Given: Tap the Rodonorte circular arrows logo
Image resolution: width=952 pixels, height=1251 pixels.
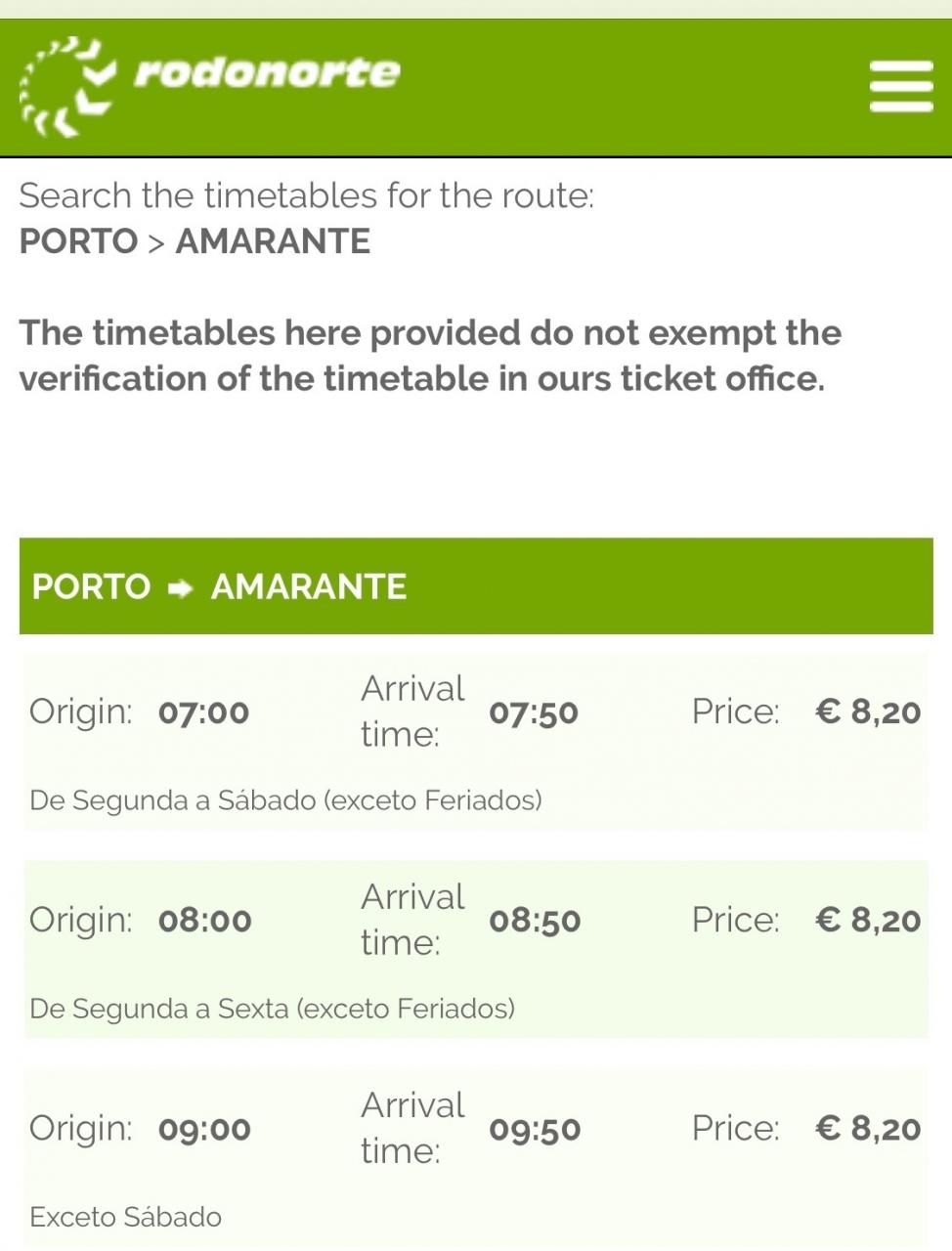Looking at the screenshot, I should coord(68,87).
